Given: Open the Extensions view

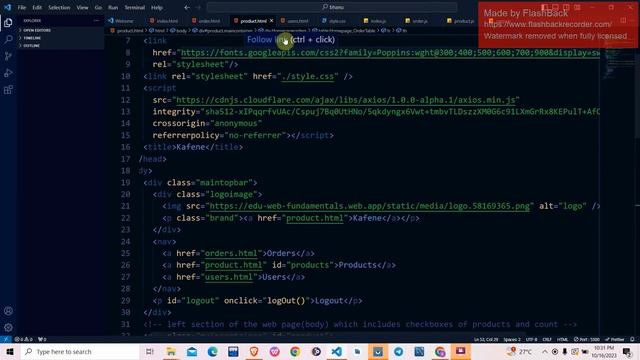Looking at the screenshot, I should pyautogui.click(x=8, y=90).
